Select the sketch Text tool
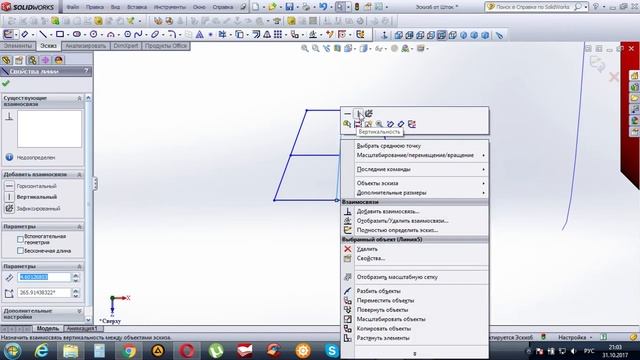The width and height of the screenshot is (640, 360). 200,35
